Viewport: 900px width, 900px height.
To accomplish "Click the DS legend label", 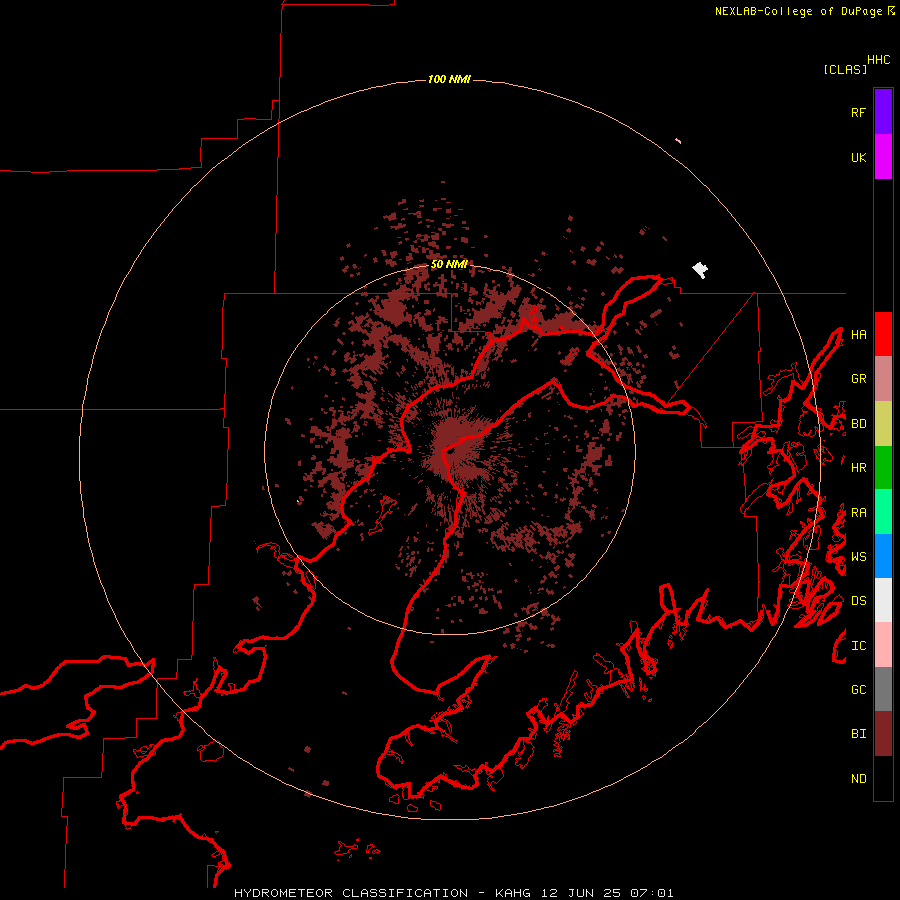I will coord(858,601).
